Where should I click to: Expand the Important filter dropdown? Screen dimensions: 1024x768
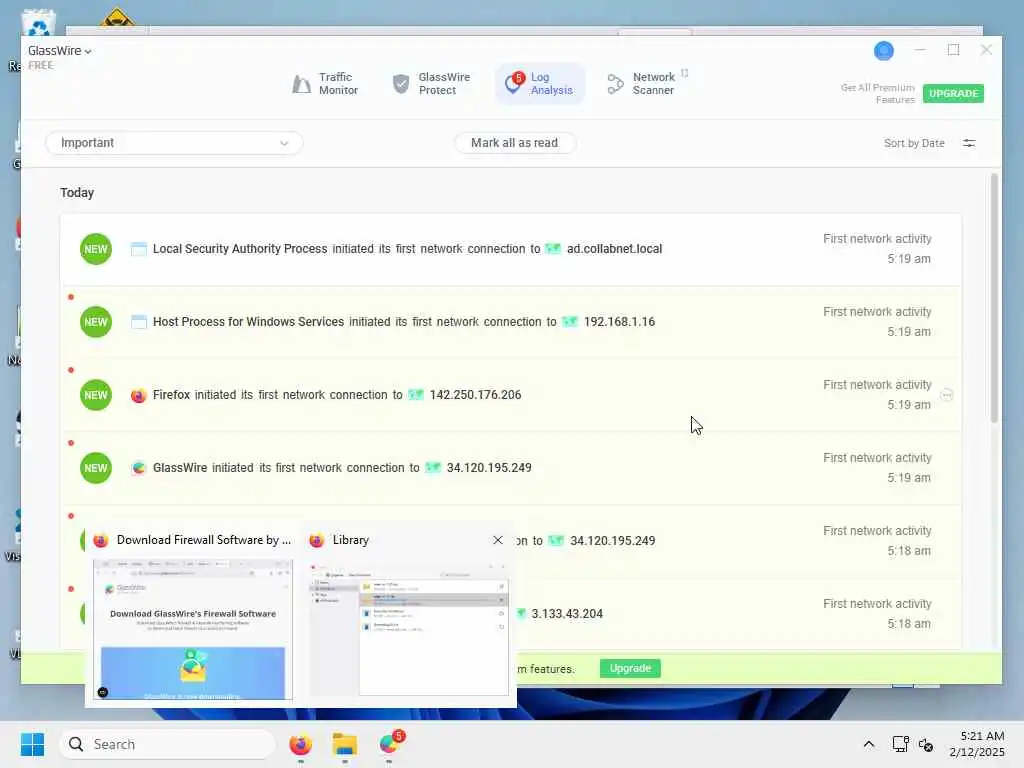[174, 143]
